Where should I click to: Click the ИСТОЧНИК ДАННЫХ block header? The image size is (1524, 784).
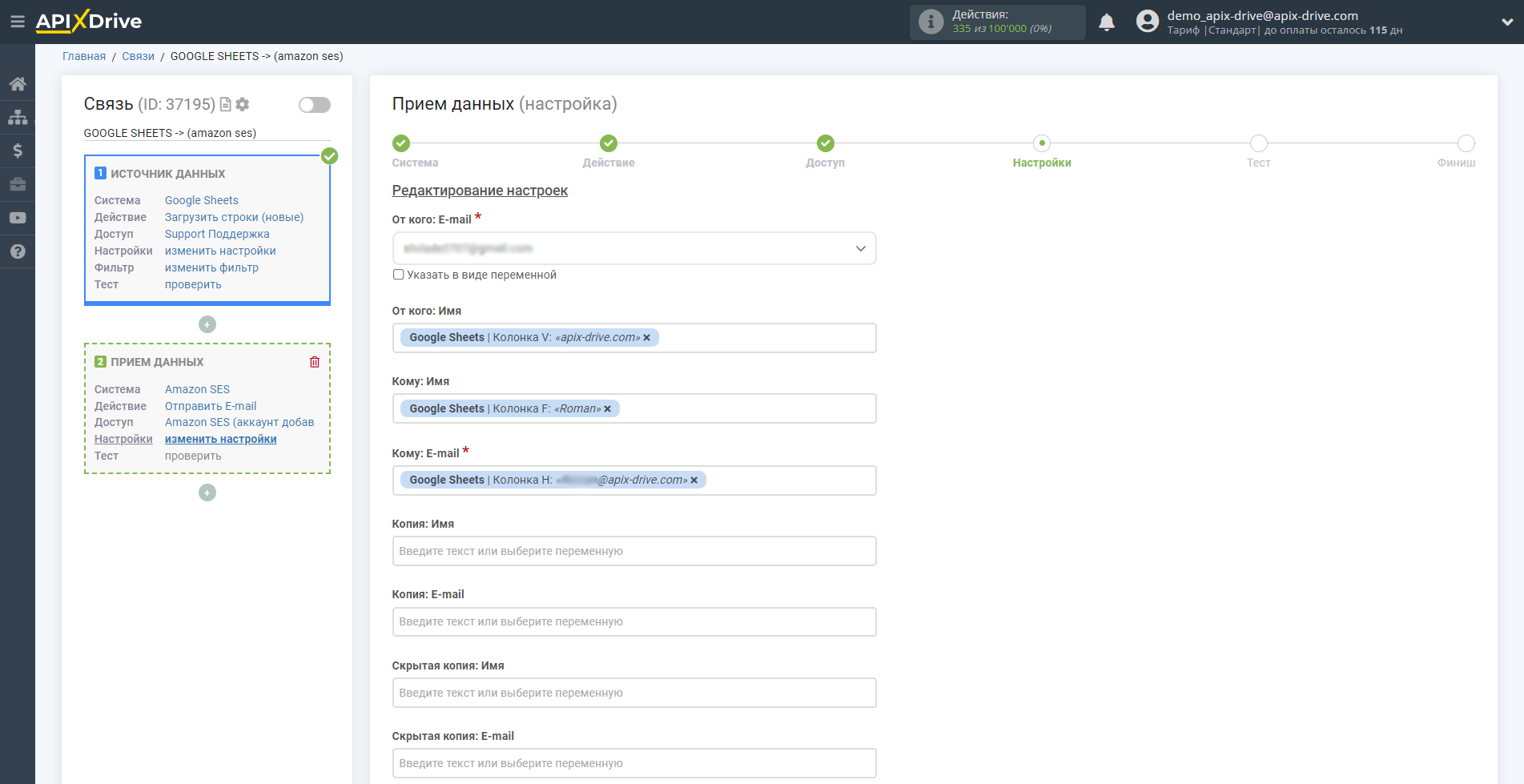(167, 174)
